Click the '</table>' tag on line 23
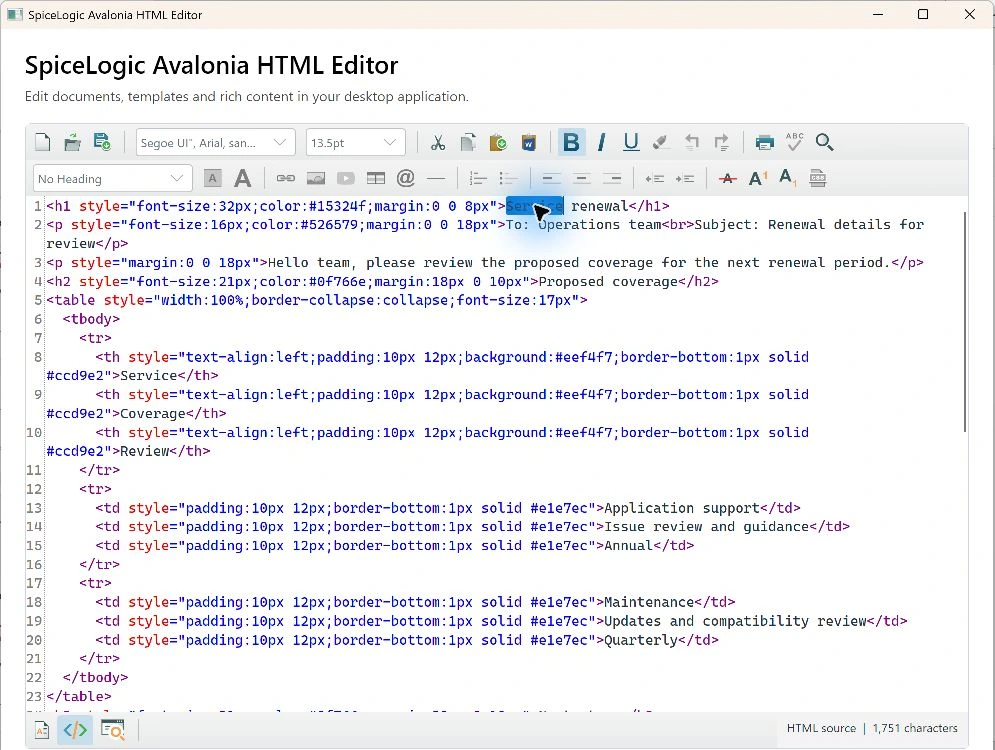Image resolution: width=995 pixels, height=750 pixels. point(79,697)
